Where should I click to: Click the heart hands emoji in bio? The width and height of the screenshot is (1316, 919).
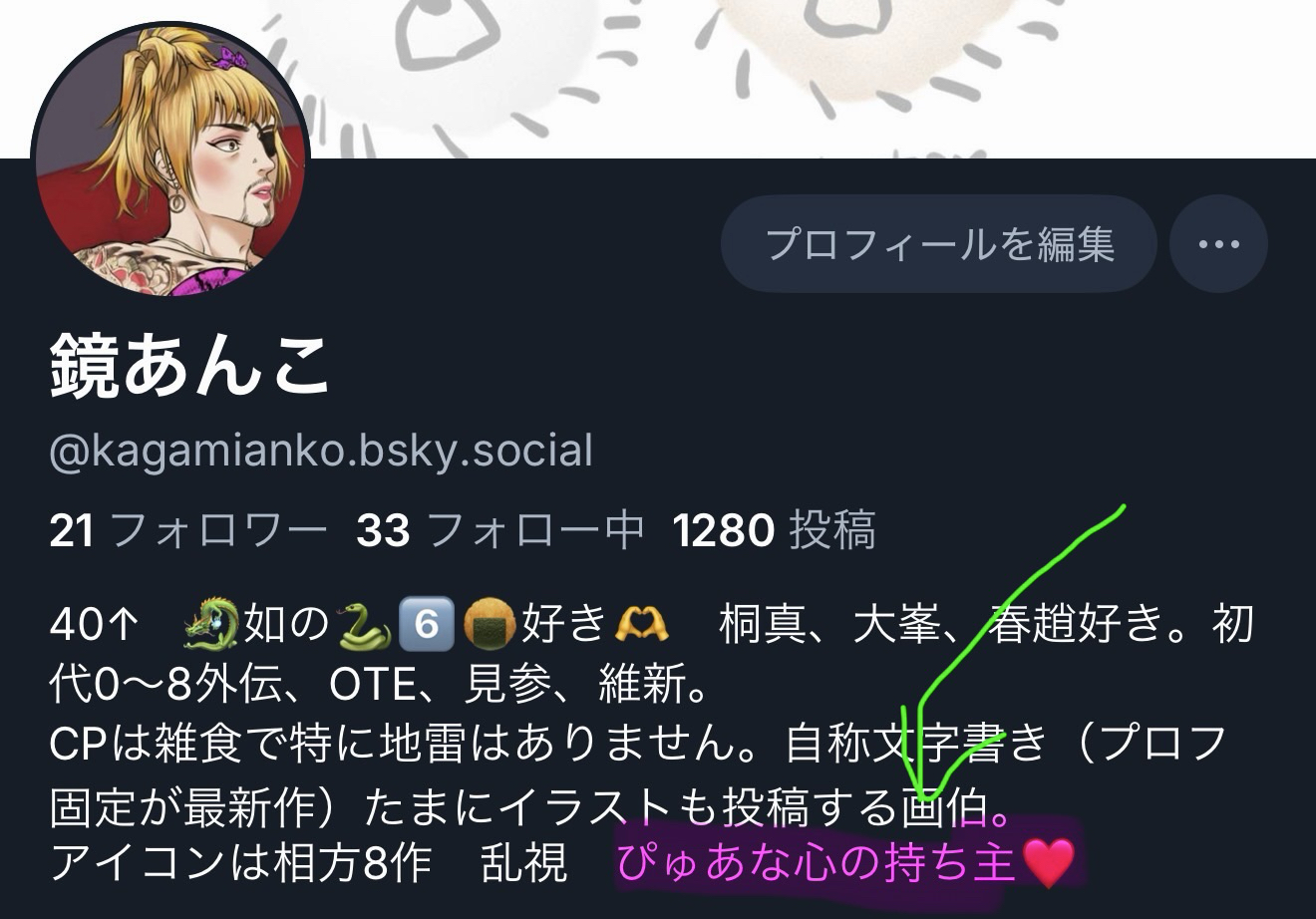pos(641,625)
